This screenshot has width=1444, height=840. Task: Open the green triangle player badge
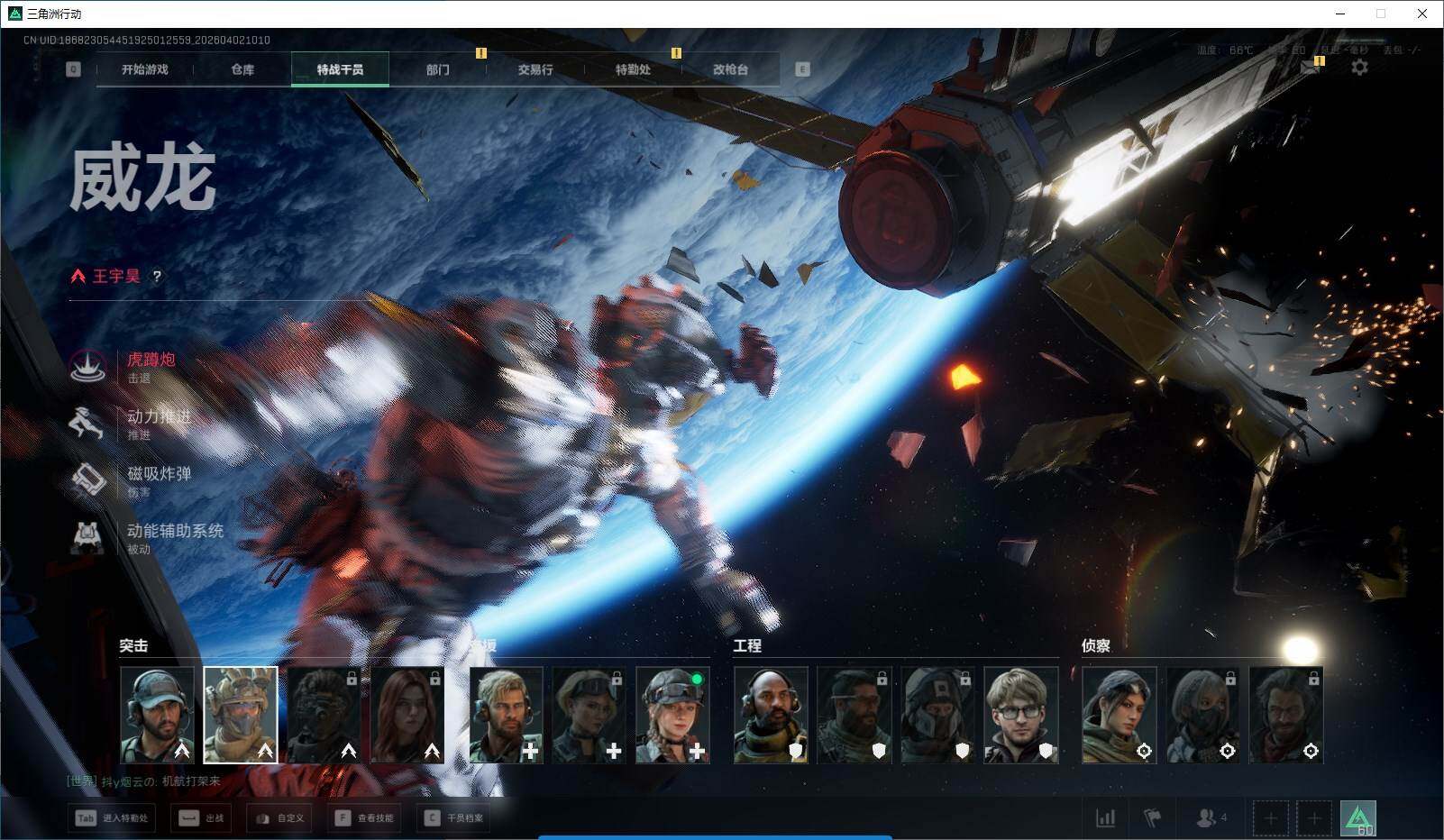(x=1358, y=818)
